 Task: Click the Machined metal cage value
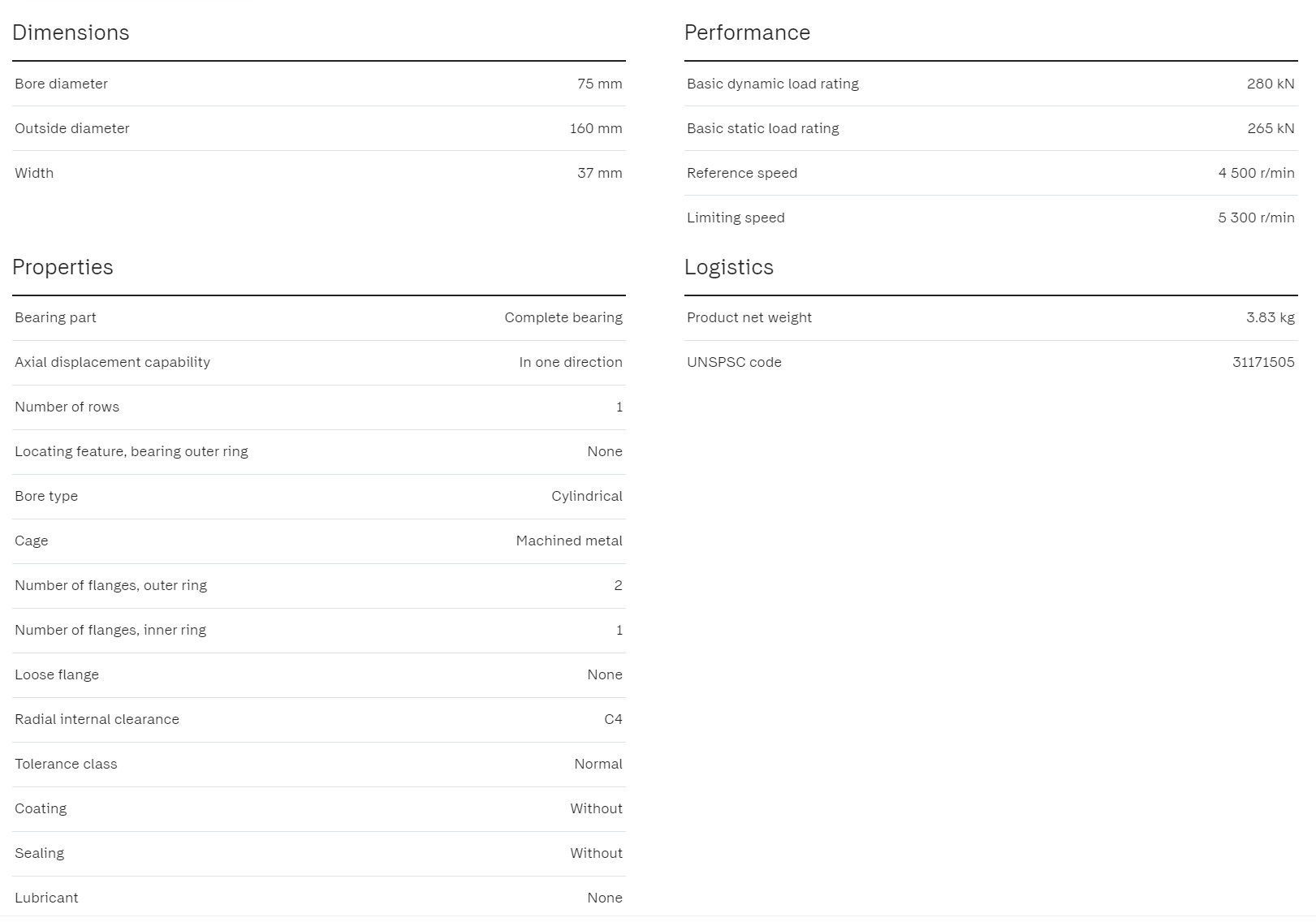(x=569, y=541)
